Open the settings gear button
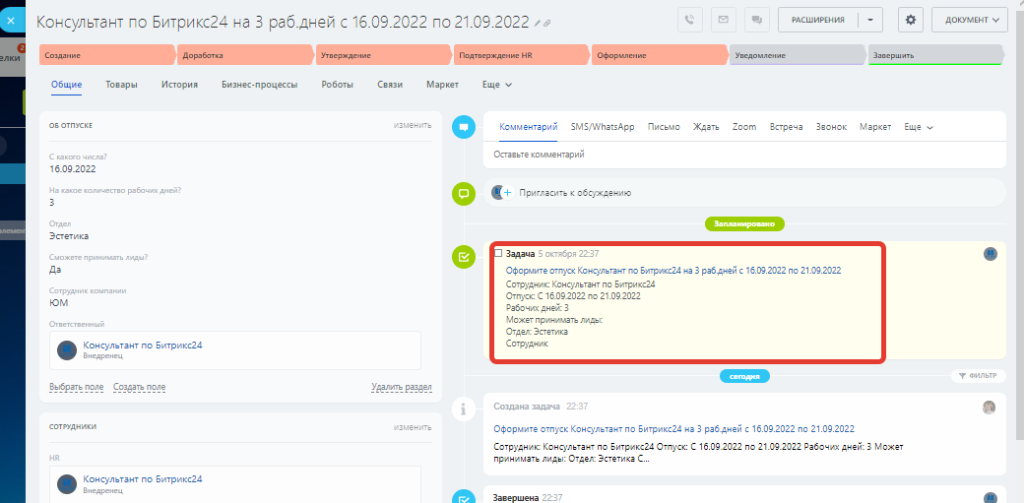 pos(910,20)
